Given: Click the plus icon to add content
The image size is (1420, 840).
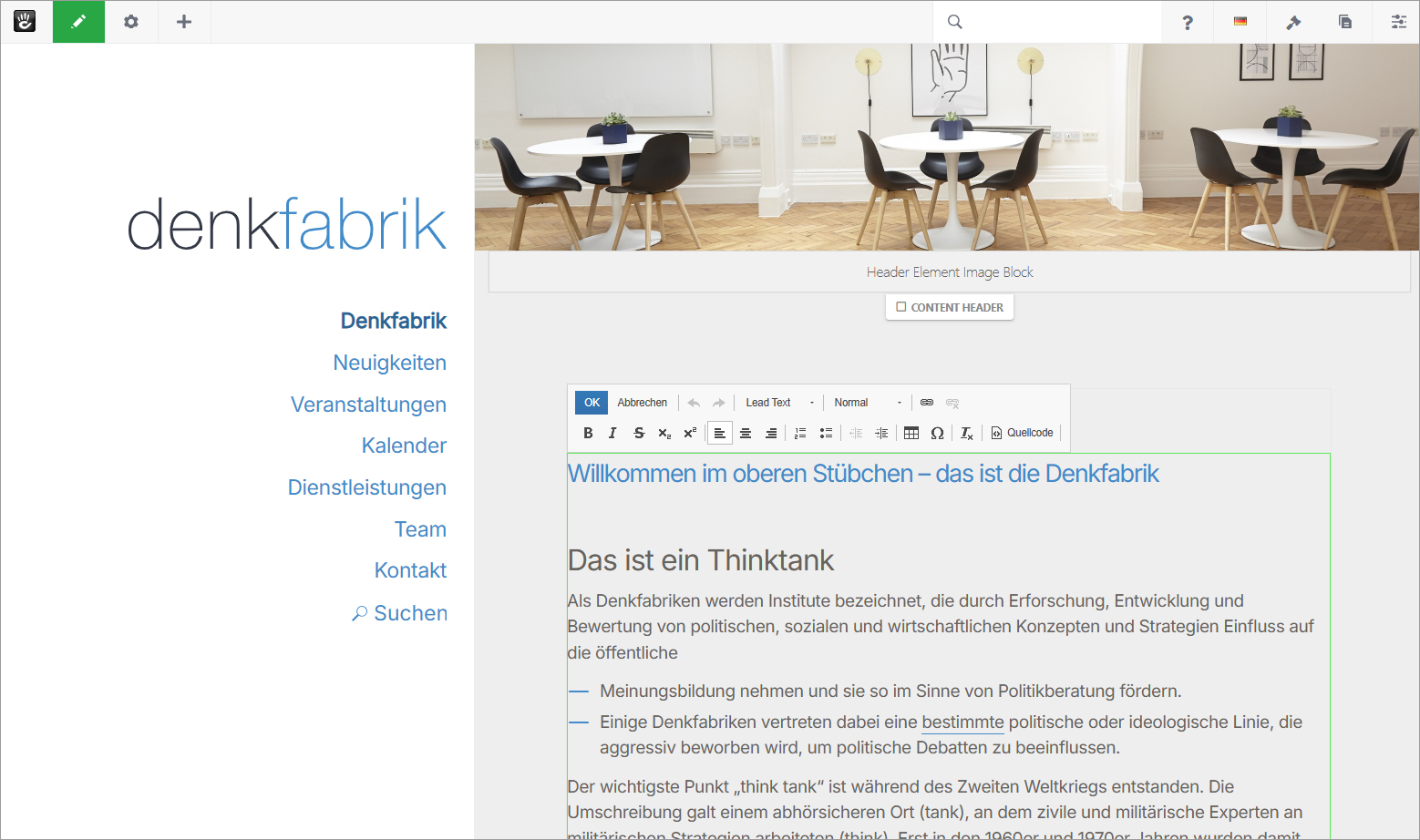Looking at the screenshot, I should coord(184,22).
